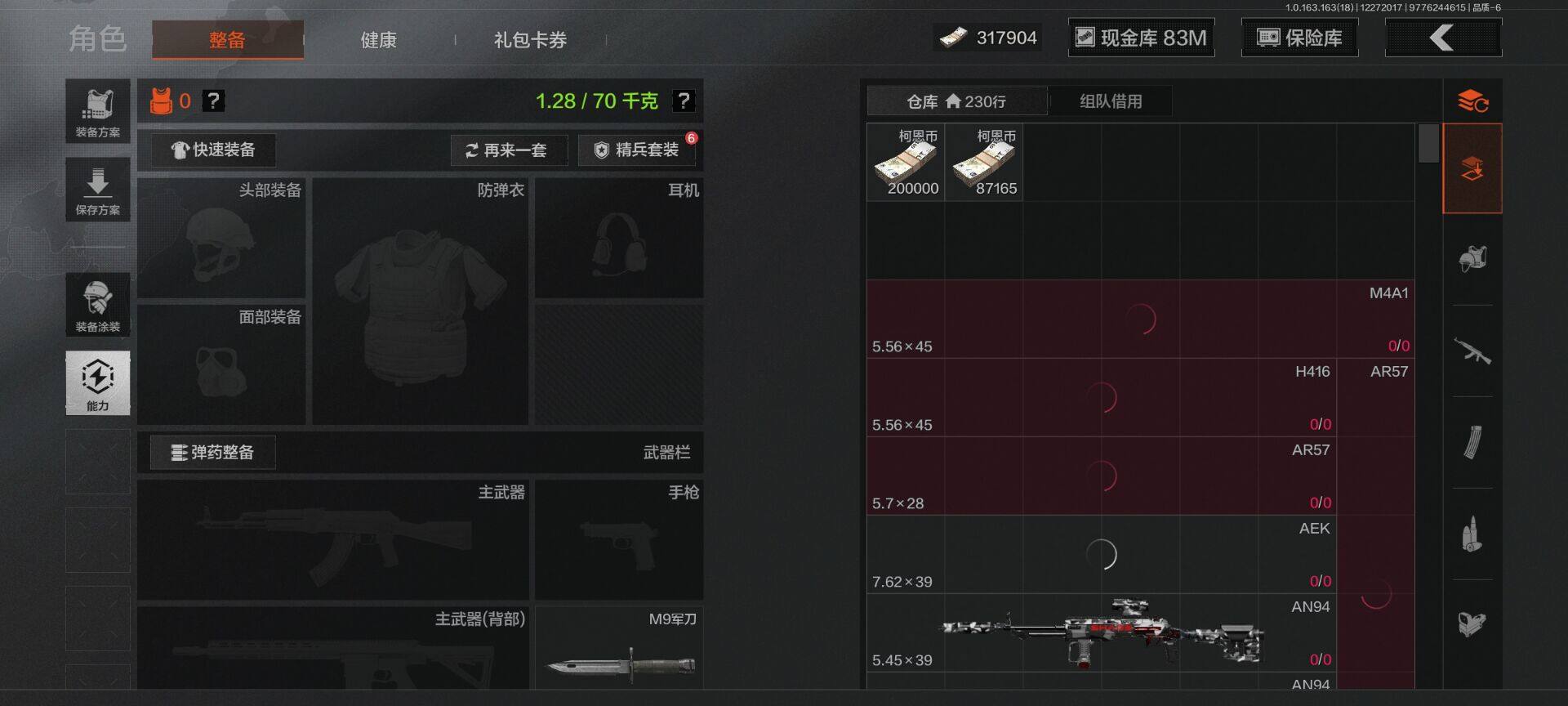
Task: Switch to the 健康 tab
Action: (379, 40)
